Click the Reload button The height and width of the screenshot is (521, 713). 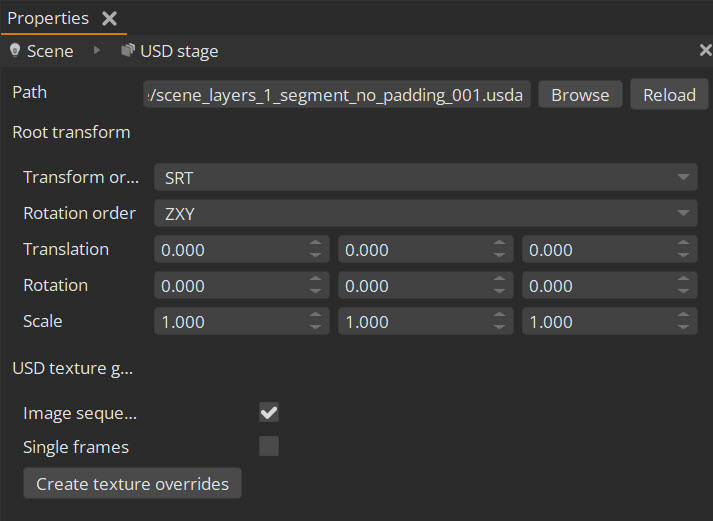[669, 94]
